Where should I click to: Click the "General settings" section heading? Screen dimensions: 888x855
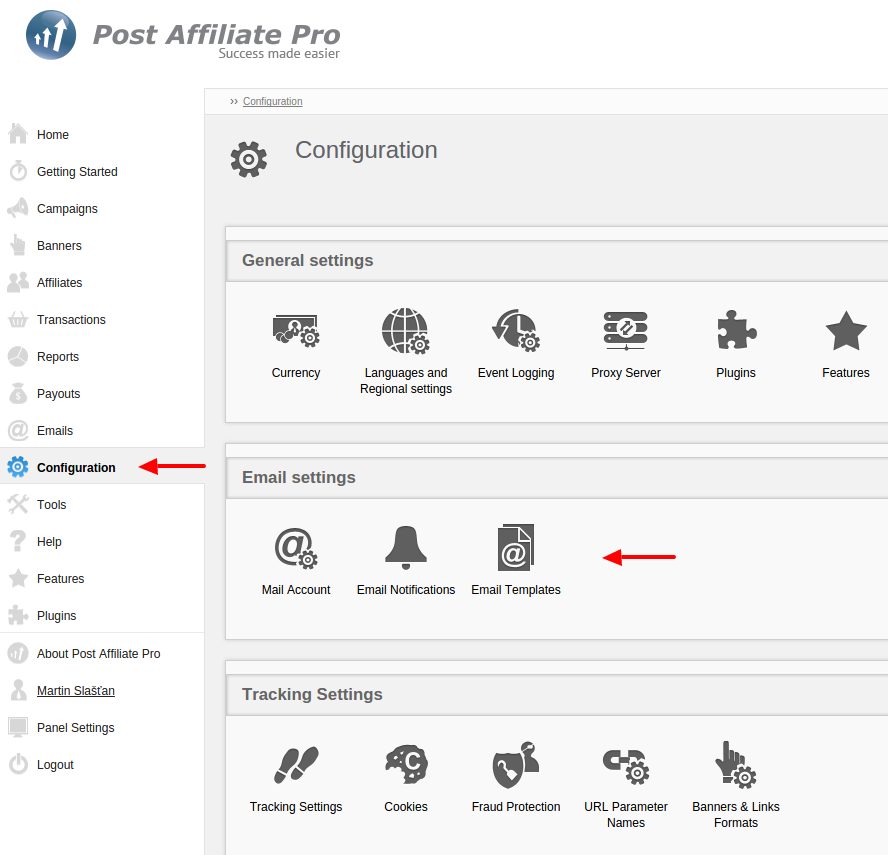308,260
